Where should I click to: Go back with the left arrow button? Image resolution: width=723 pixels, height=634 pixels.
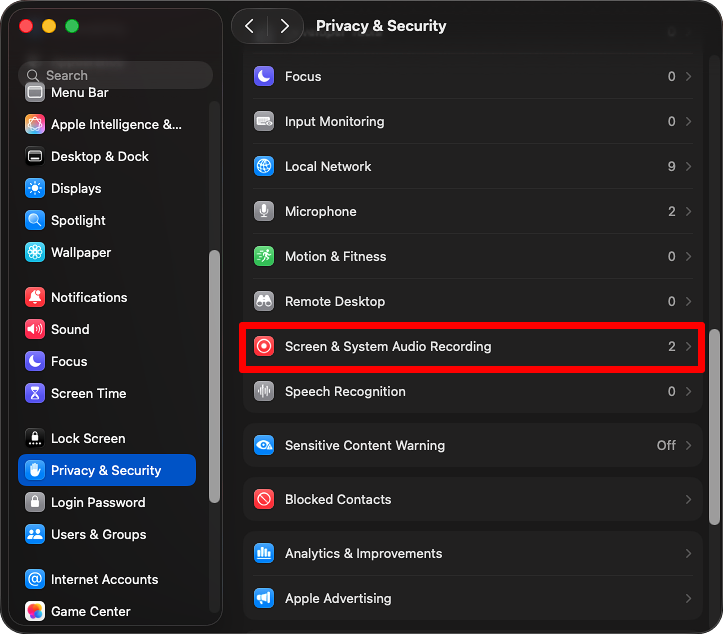249,26
